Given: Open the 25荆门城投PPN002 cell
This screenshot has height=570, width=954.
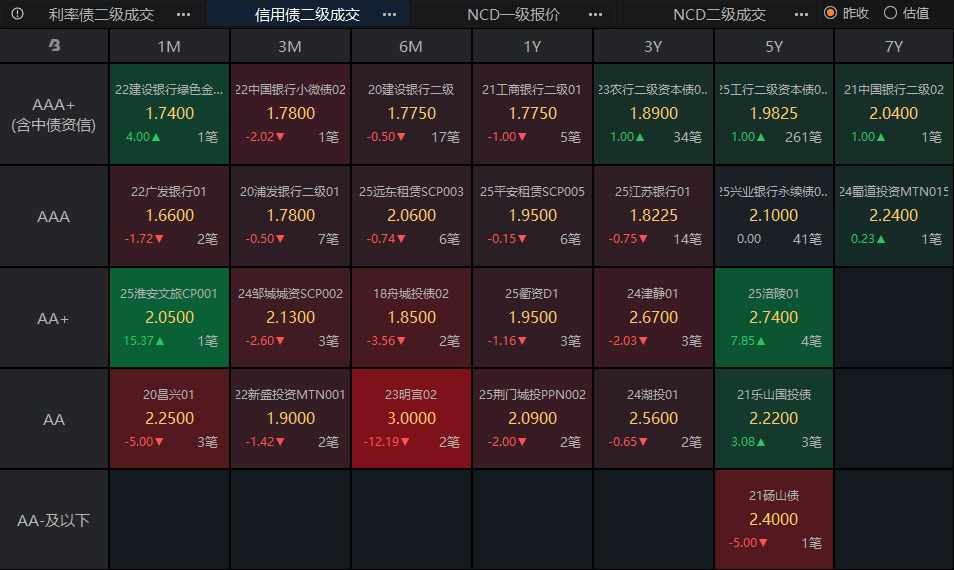Looking at the screenshot, I should pyautogui.click(x=532, y=419).
